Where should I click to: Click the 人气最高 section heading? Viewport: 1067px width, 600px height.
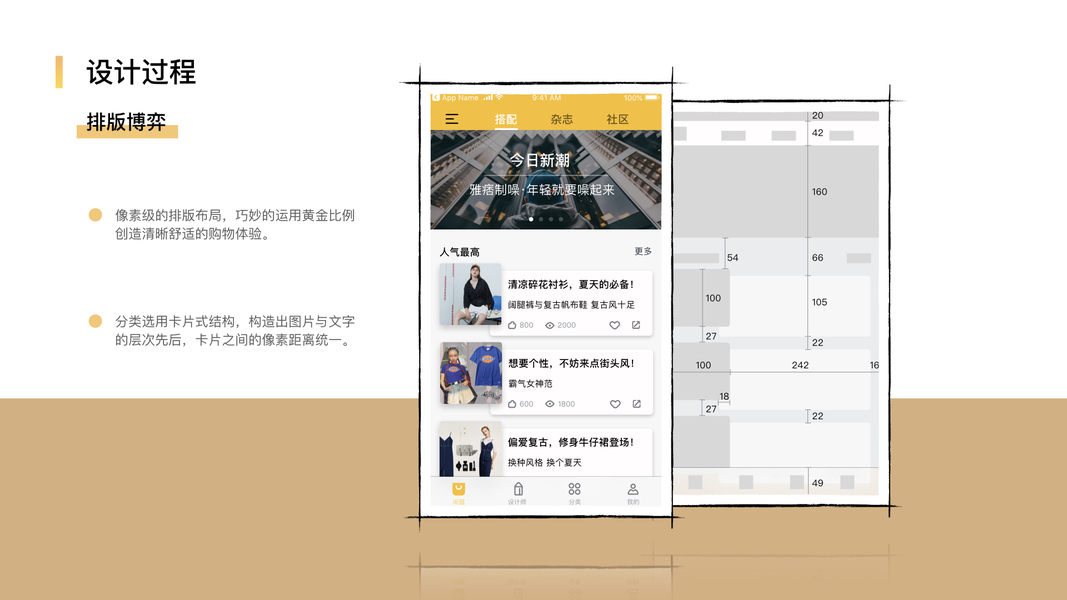click(459, 252)
